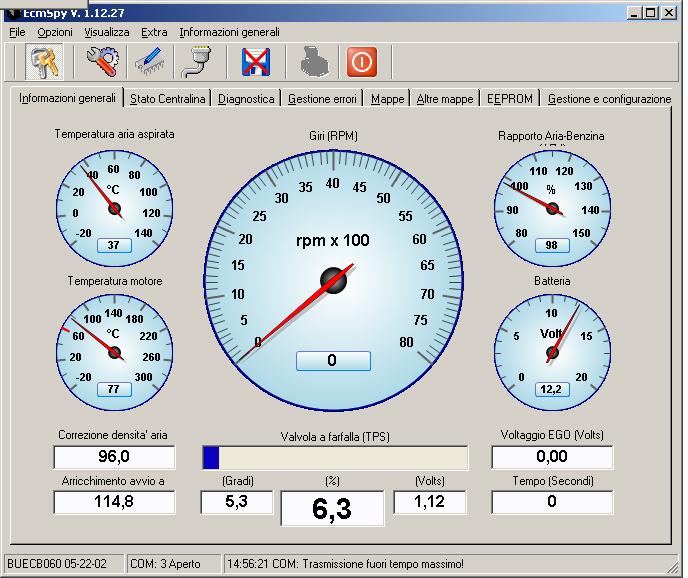This screenshot has height=578, width=688.
Task: Switch to the Stato Centralina tab
Action: [x=168, y=99]
